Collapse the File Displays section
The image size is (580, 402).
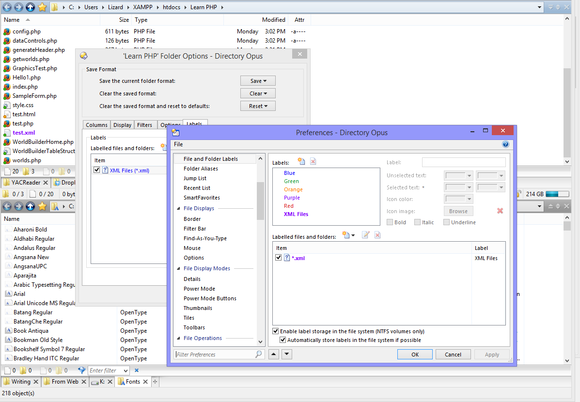178,209
